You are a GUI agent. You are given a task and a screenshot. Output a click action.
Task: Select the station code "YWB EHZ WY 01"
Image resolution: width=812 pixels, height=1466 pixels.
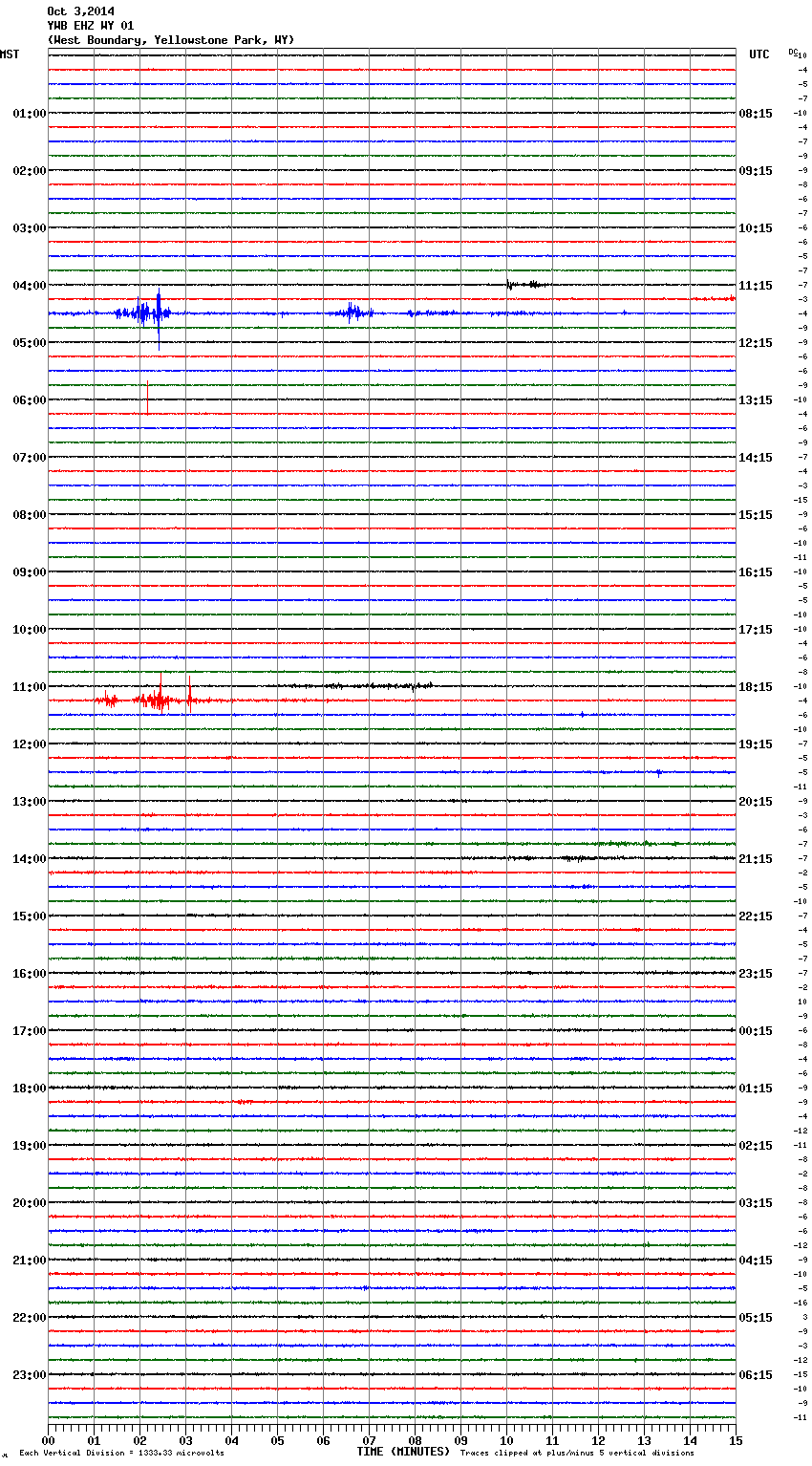(91, 26)
